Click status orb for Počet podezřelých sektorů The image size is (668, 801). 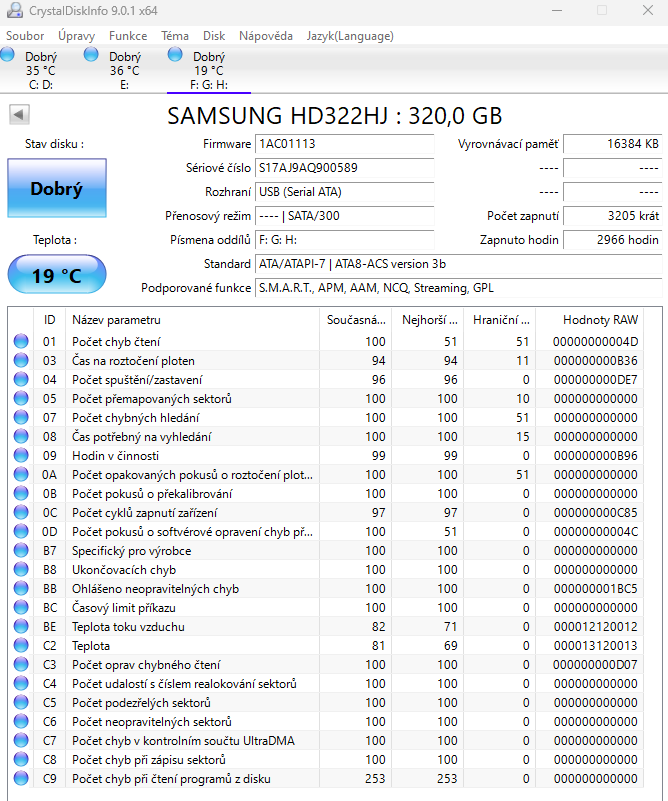pyautogui.click(x=21, y=703)
